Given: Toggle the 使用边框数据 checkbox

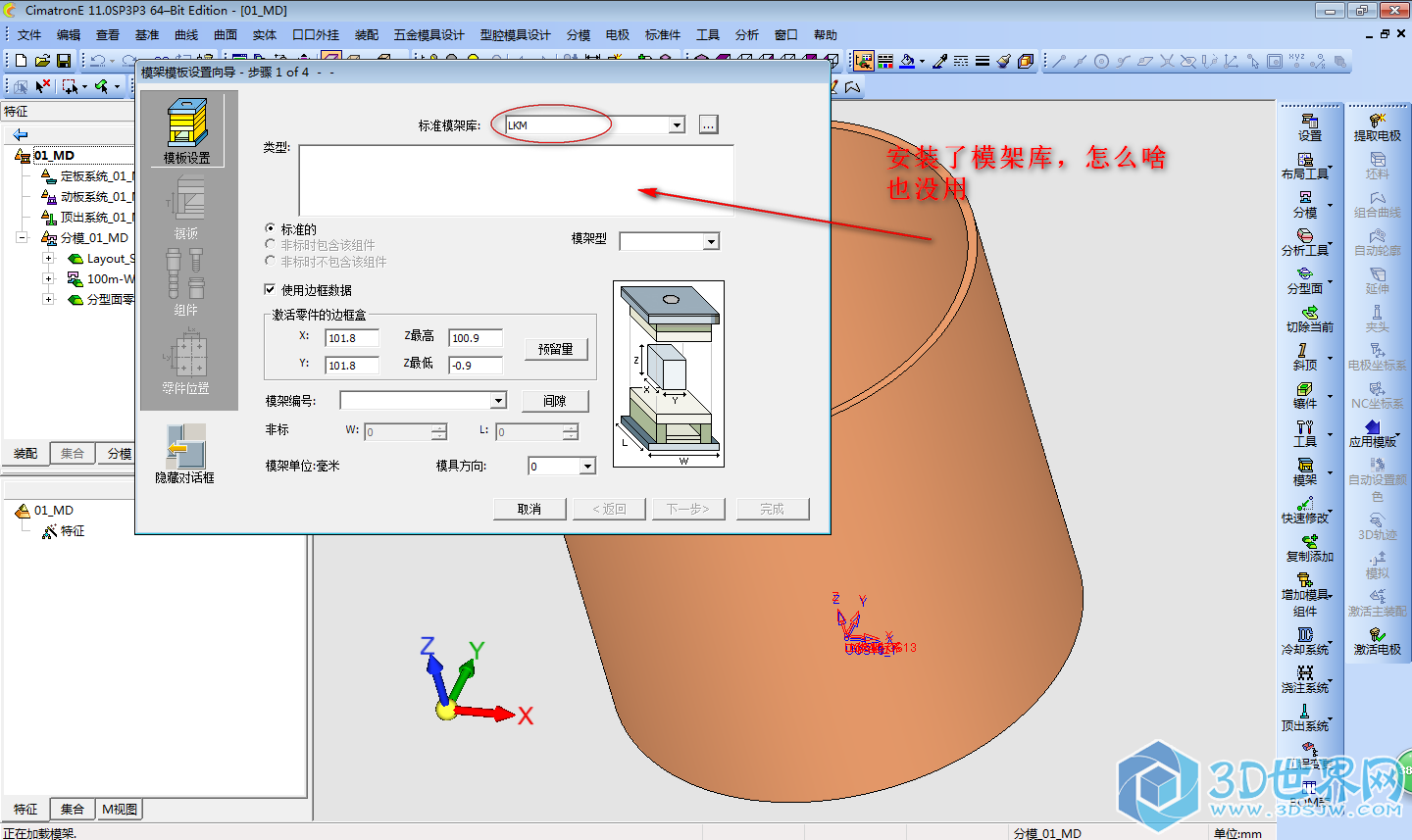Looking at the screenshot, I should [270, 290].
